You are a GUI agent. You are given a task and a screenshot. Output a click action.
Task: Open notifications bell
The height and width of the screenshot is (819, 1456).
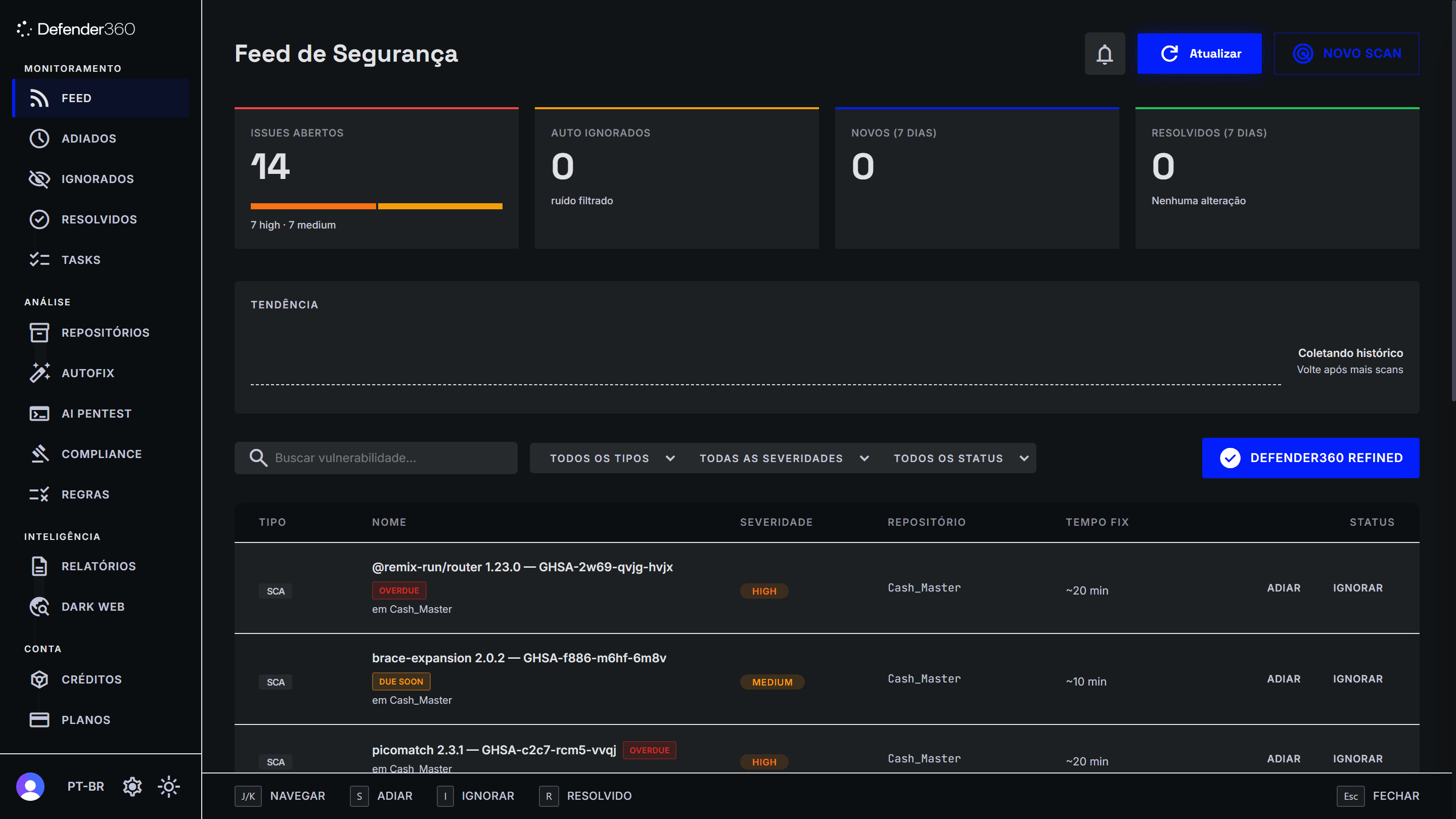1105,54
